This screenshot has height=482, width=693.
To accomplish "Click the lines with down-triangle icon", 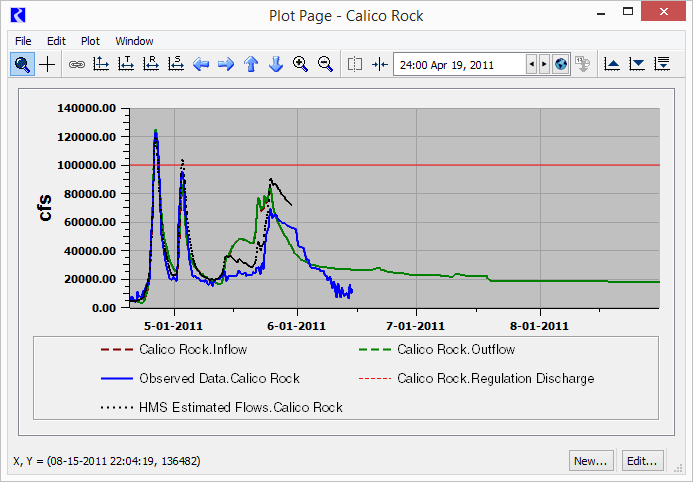I will click(662, 65).
